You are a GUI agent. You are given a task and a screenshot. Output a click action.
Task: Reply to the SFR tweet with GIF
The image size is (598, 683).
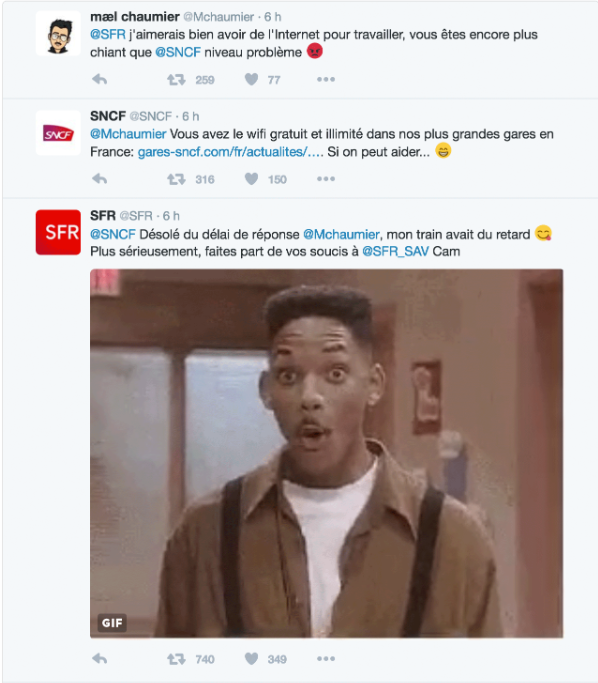(x=100, y=659)
